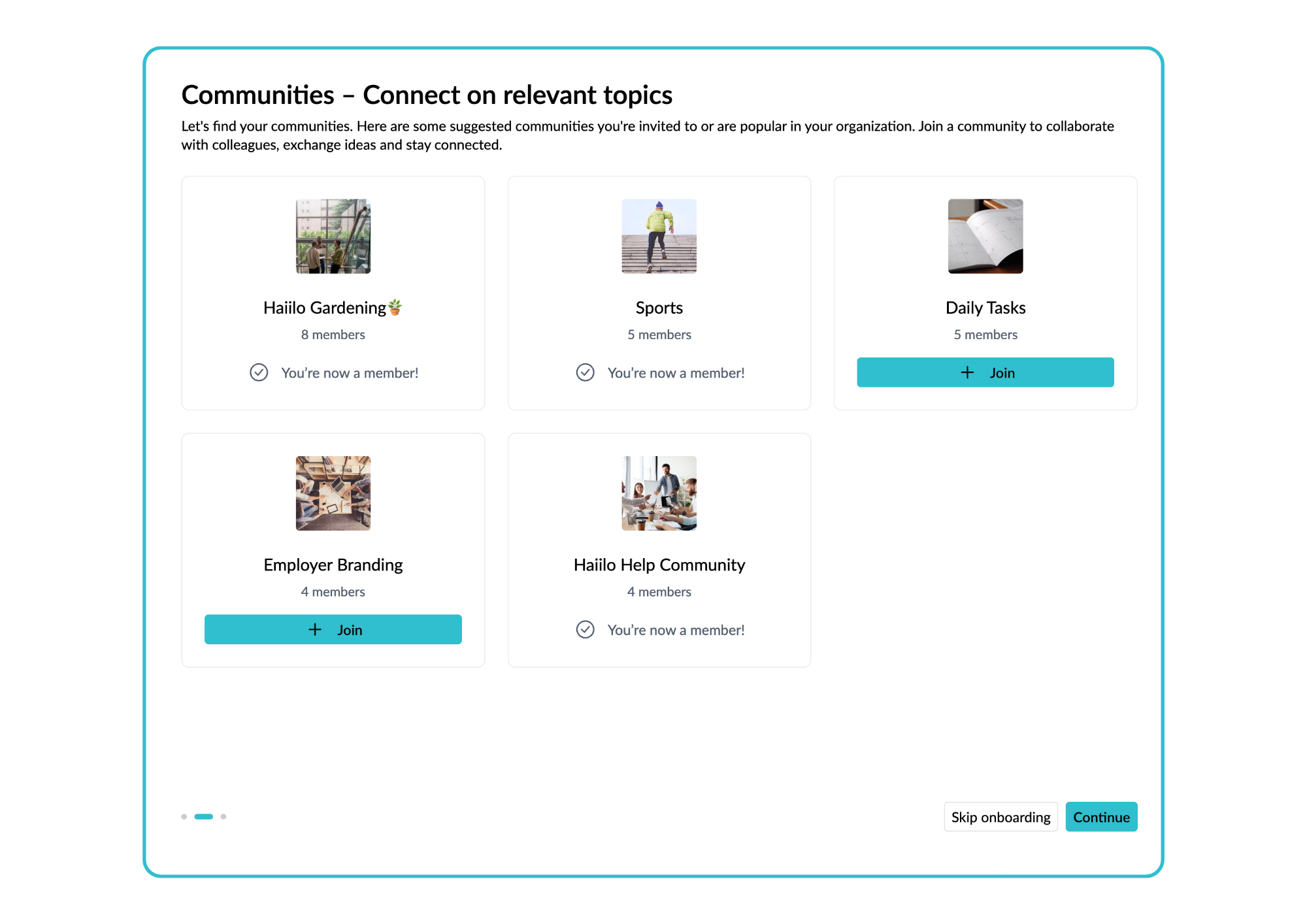Click the Haiilo Help Community title
Screen dimensions: 1307x924
click(659, 565)
